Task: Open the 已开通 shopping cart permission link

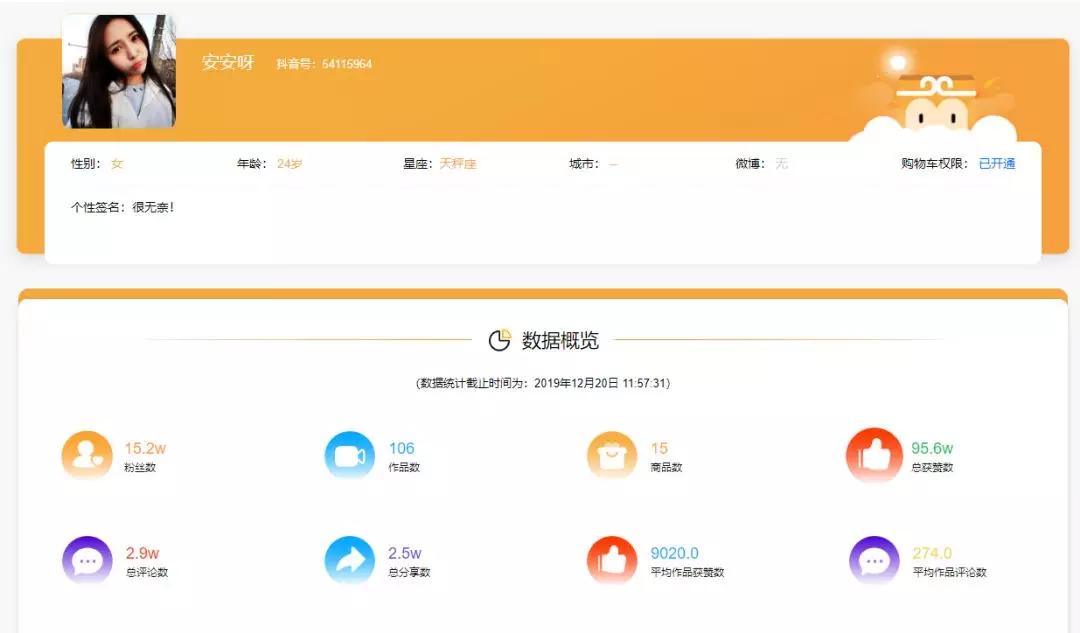Action: [998, 163]
